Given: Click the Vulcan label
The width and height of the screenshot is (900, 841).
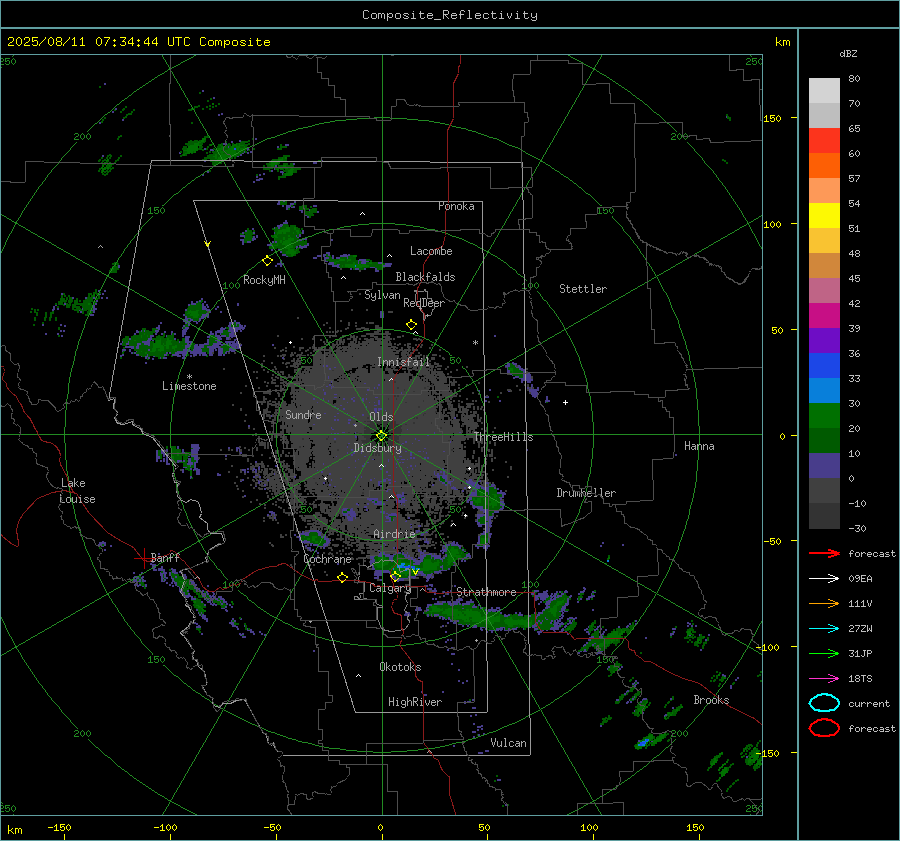Looking at the screenshot, I should (x=508, y=743).
